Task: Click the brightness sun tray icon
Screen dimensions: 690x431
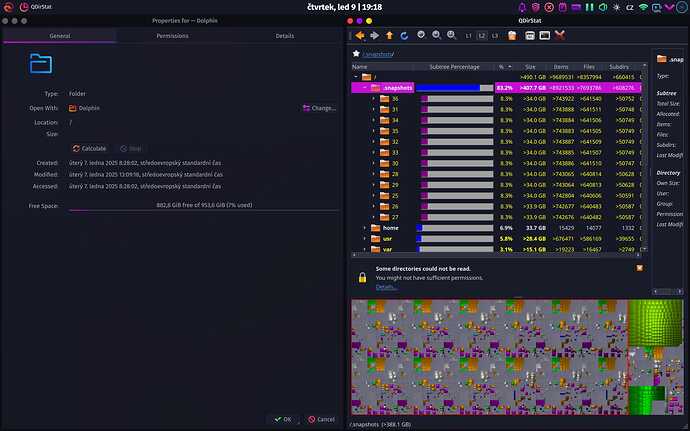Action: (x=617, y=7)
